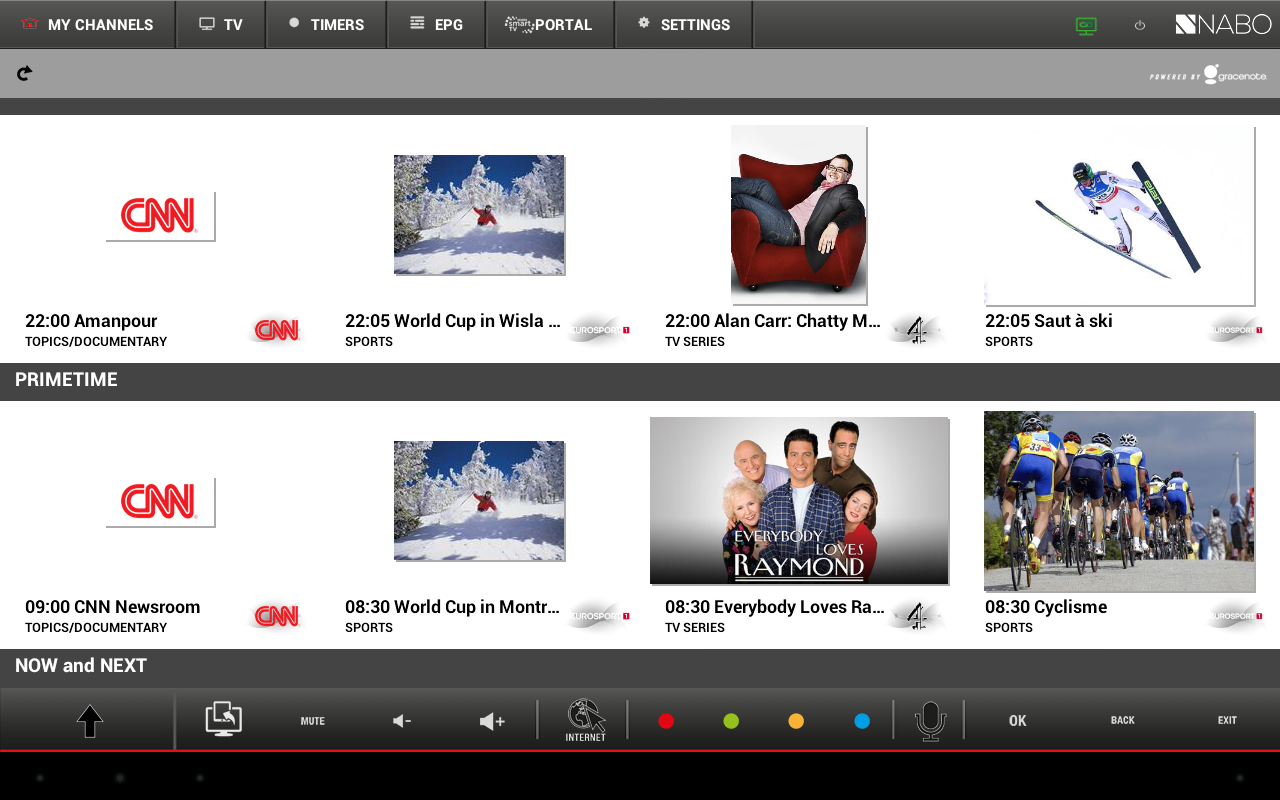Click the MUTE button
The height and width of the screenshot is (800, 1280).
coord(313,721)
